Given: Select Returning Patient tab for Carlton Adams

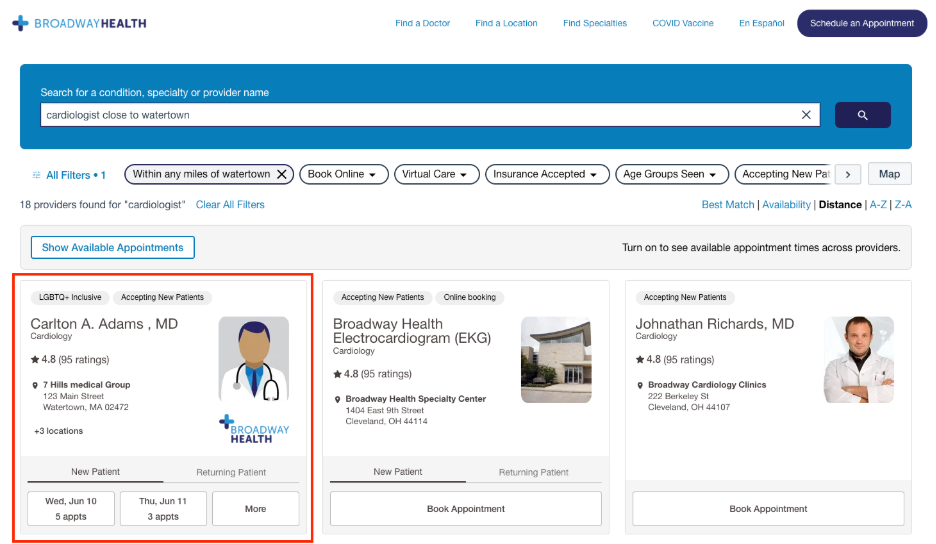Looking at the screenshot, I should 231,472.
